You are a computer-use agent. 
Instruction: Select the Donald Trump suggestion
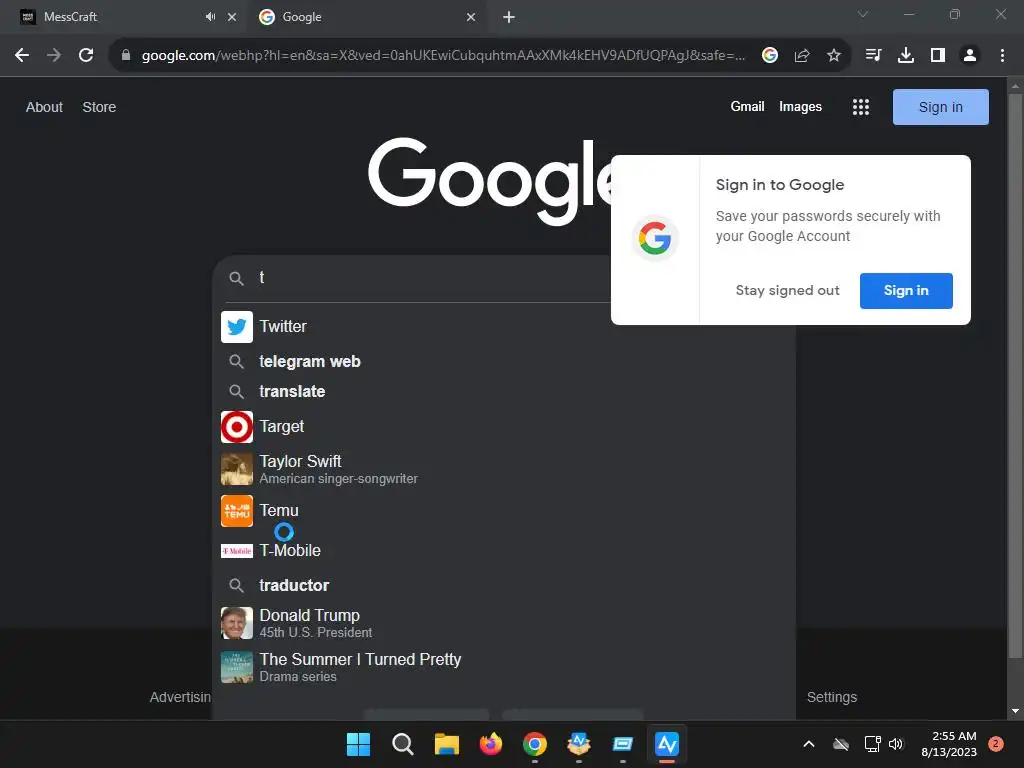[x=504, y=623]
